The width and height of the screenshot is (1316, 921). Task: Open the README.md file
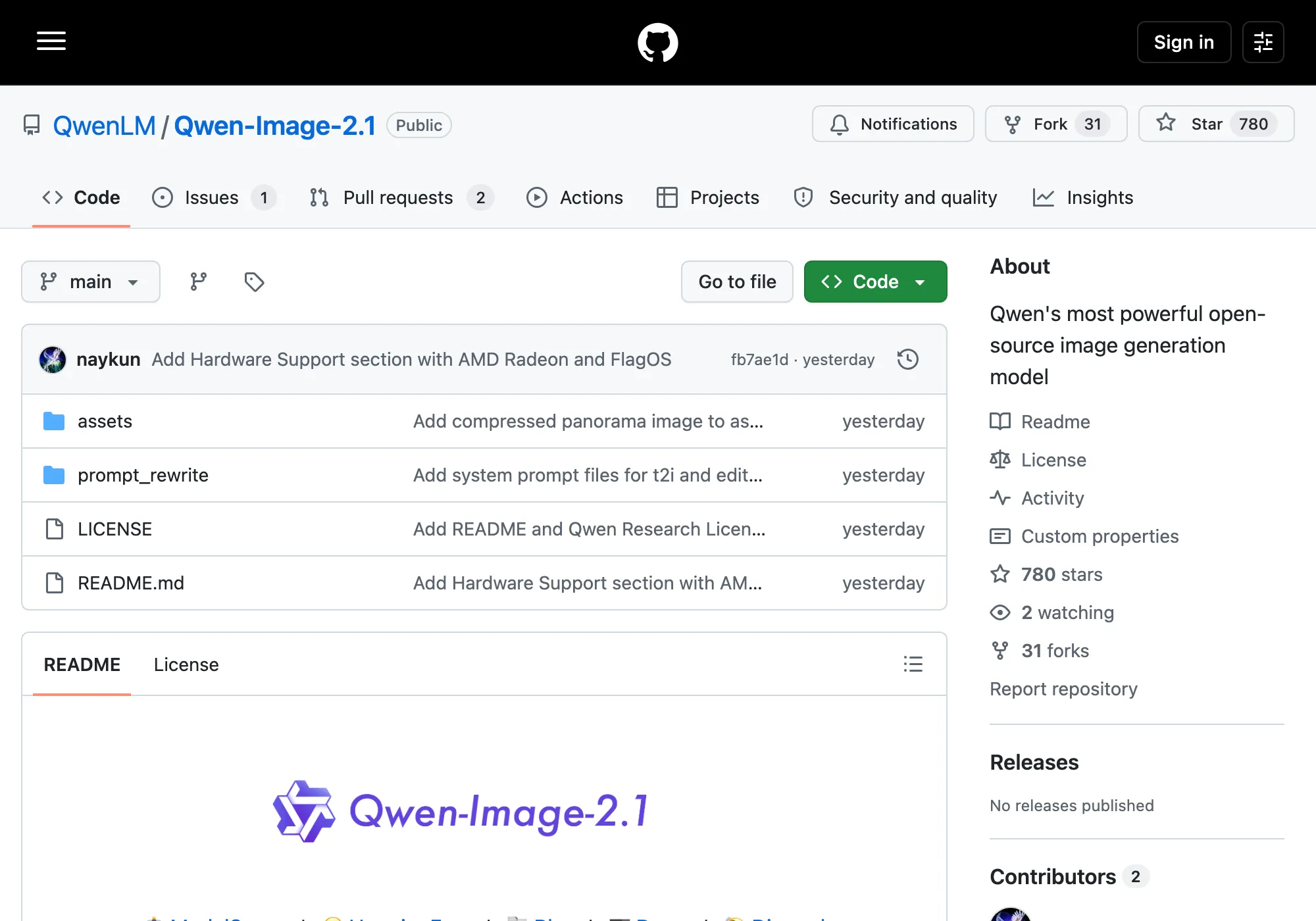coord(131,583)
